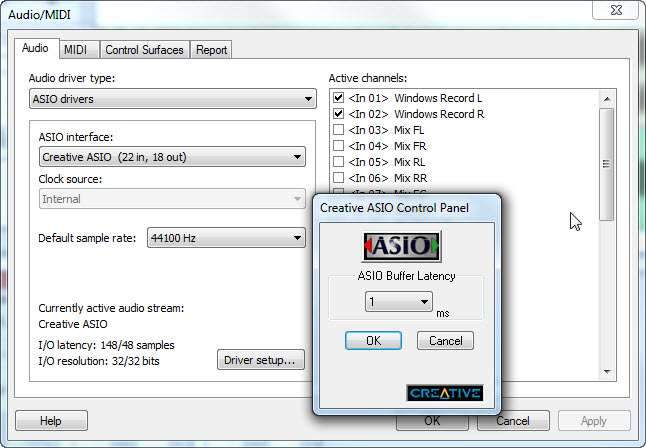Click Cancel in Audio/MIDI dialog

513,421
